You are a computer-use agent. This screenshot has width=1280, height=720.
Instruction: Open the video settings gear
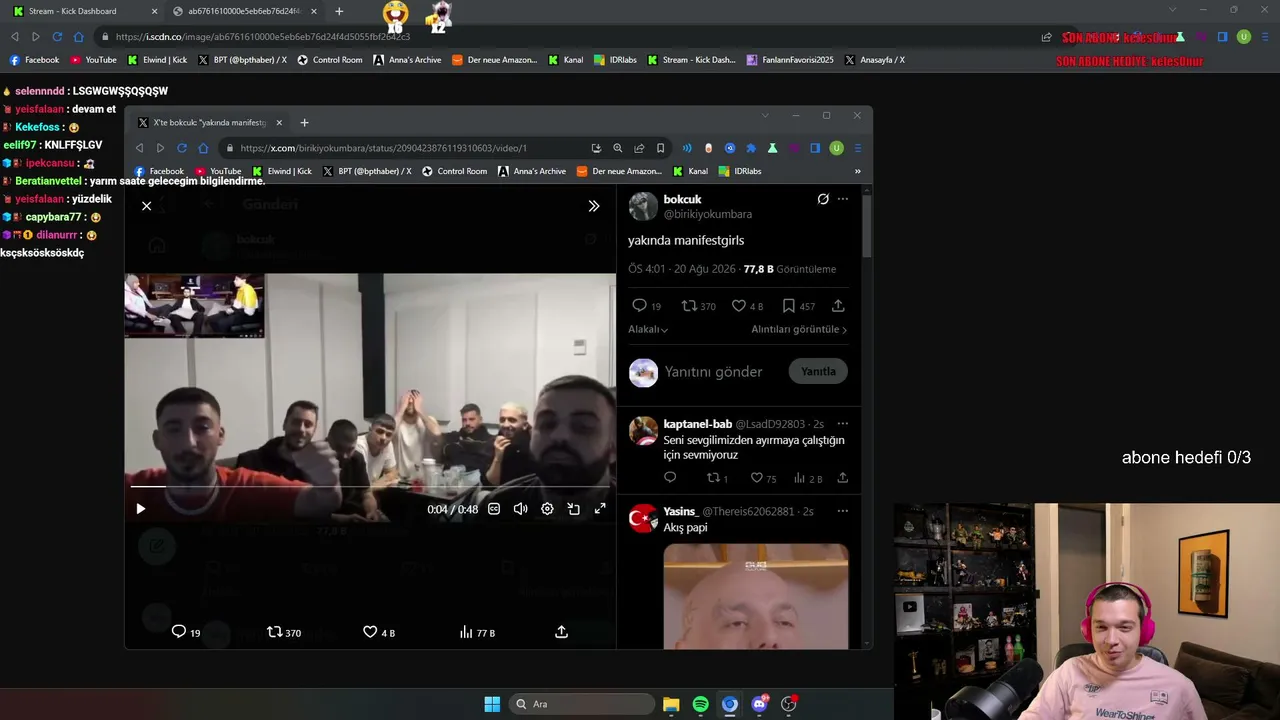coord(547,509)
